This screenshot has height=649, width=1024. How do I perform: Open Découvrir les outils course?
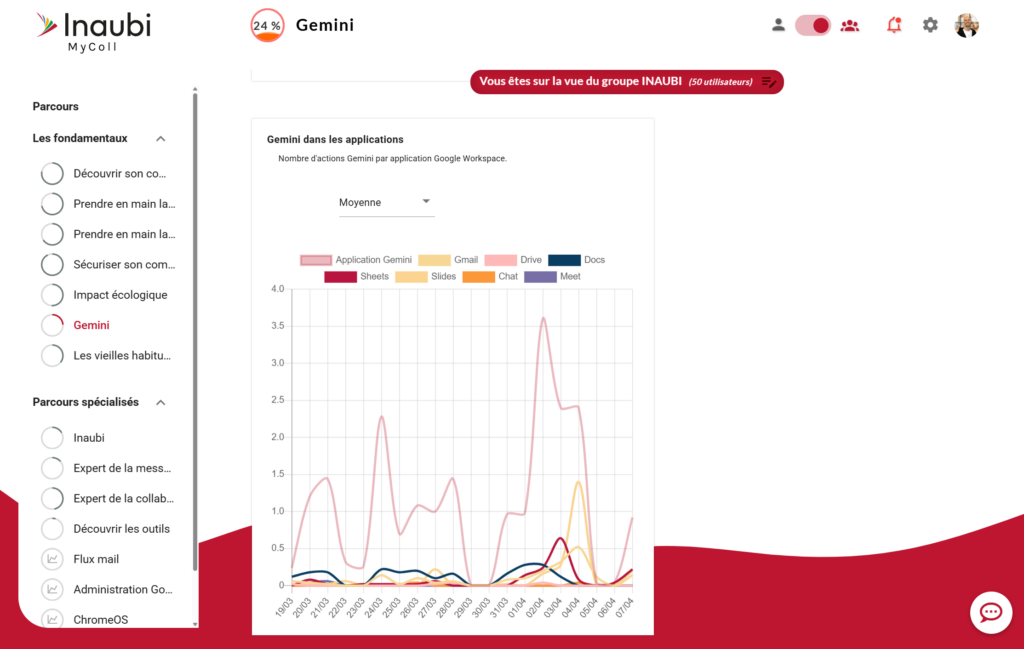(x=121, y=529)
